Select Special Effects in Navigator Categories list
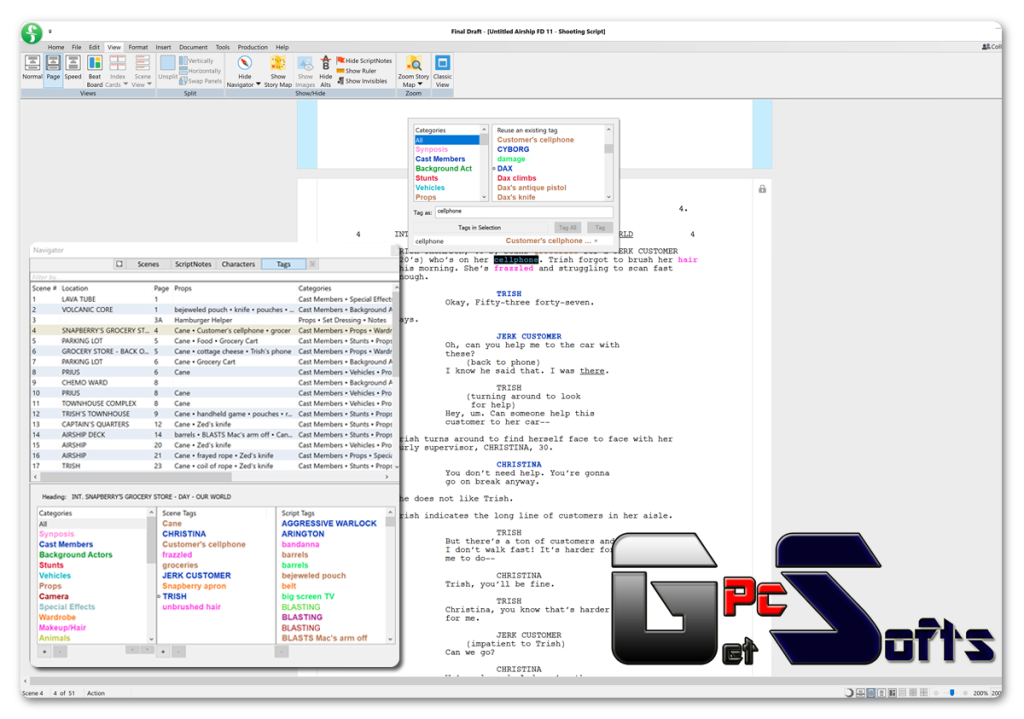The image size is (1024, 719). 67,607
